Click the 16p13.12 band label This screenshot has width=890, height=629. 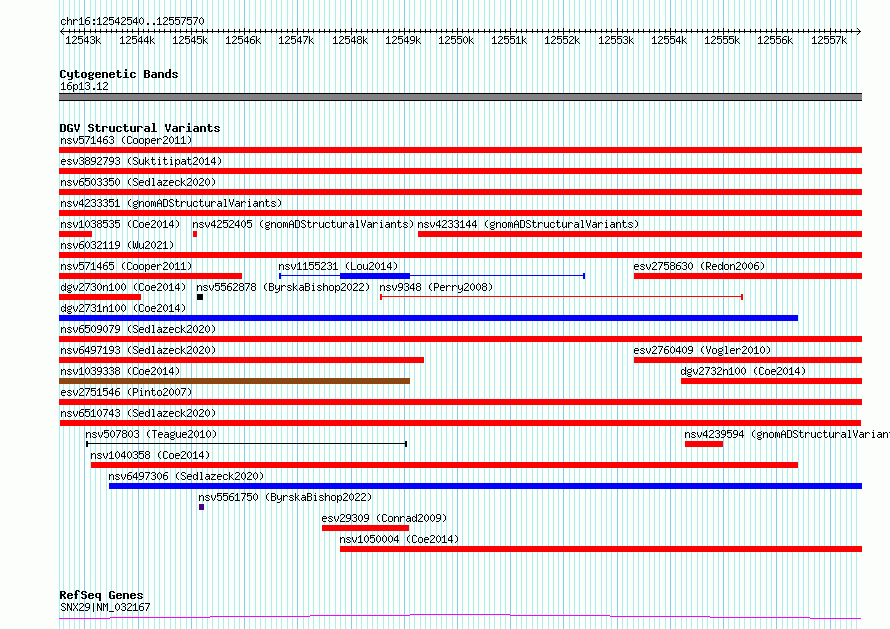(x=84, y=86)
